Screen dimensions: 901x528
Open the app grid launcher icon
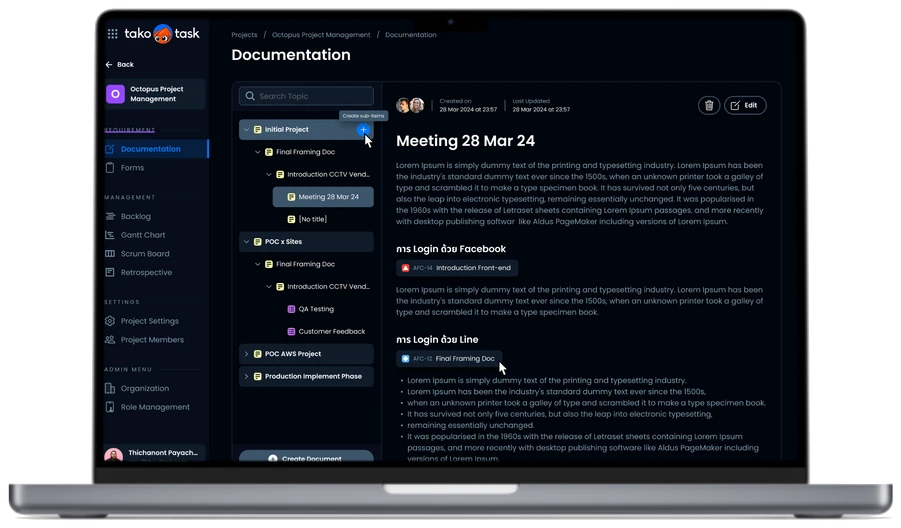pos(113,34)
